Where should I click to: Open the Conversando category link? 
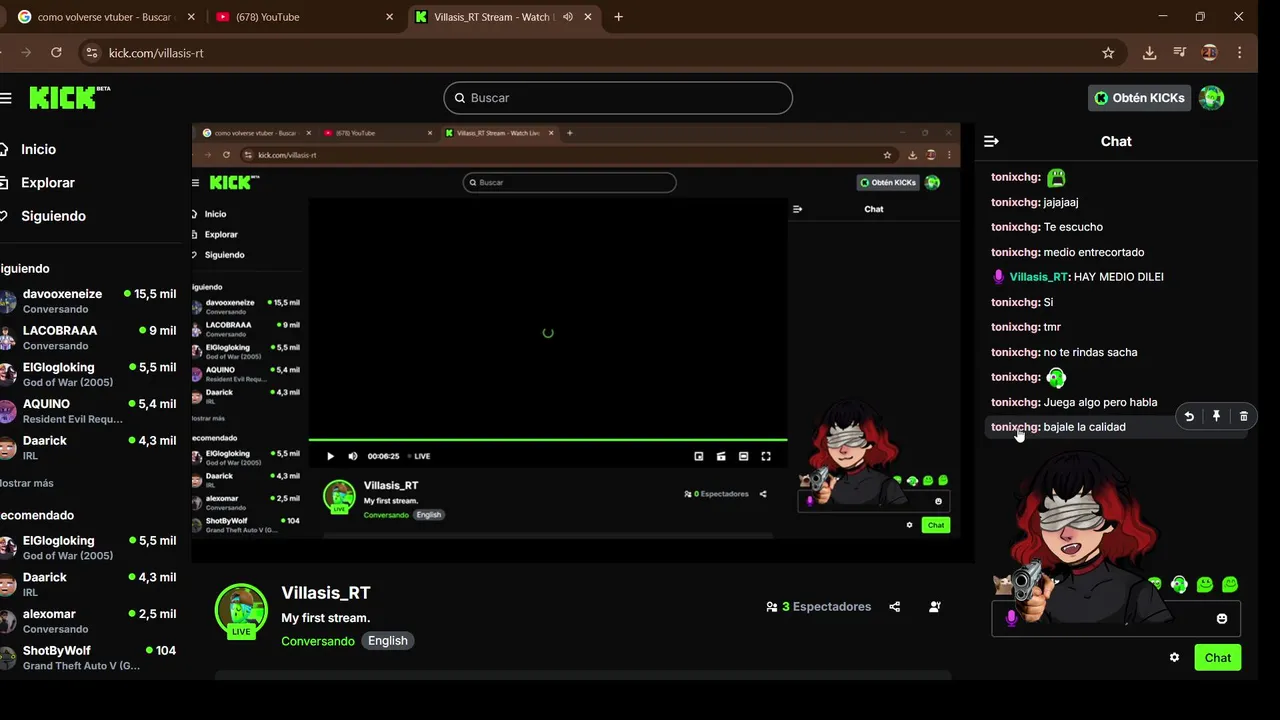(318, 641)
